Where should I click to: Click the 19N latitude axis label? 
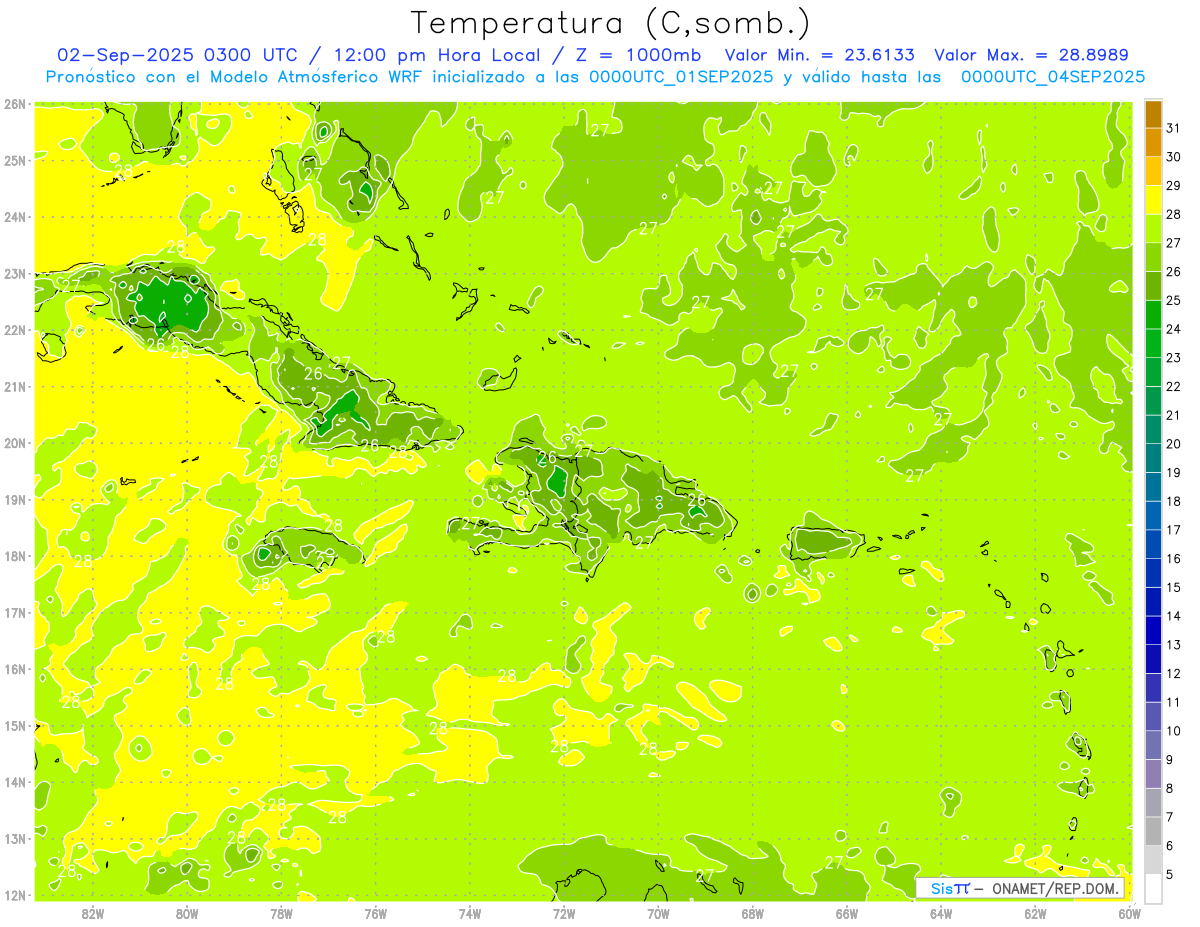click(x=14, y=499)
